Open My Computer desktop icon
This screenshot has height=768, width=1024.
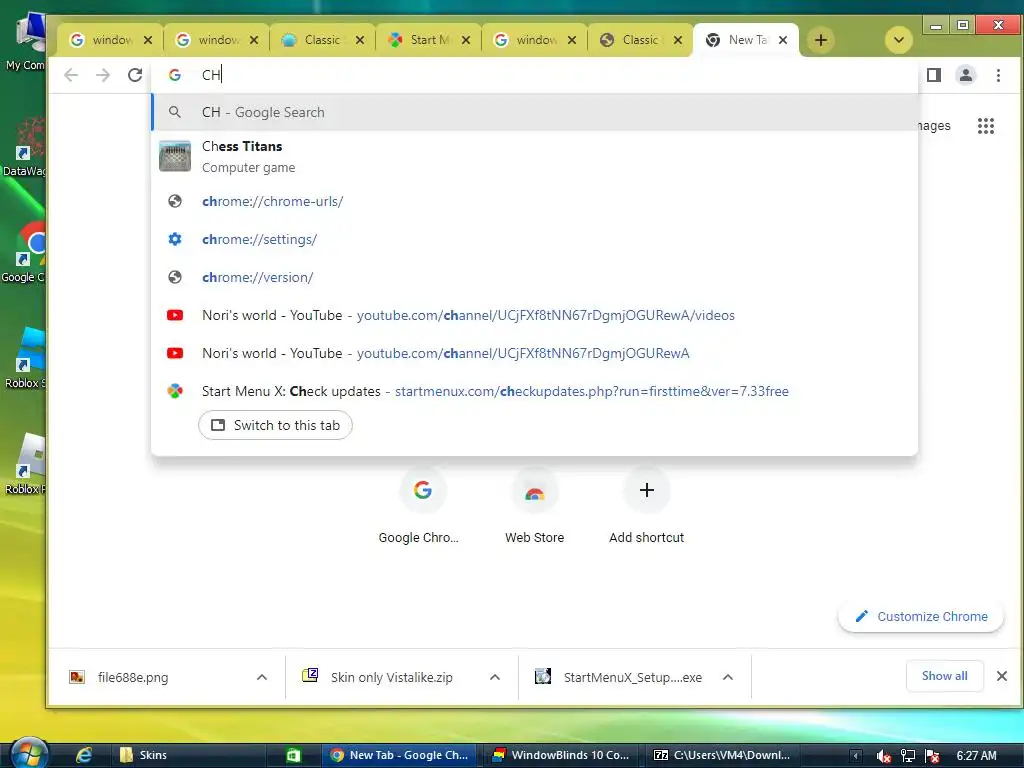(x=25, y=42)
